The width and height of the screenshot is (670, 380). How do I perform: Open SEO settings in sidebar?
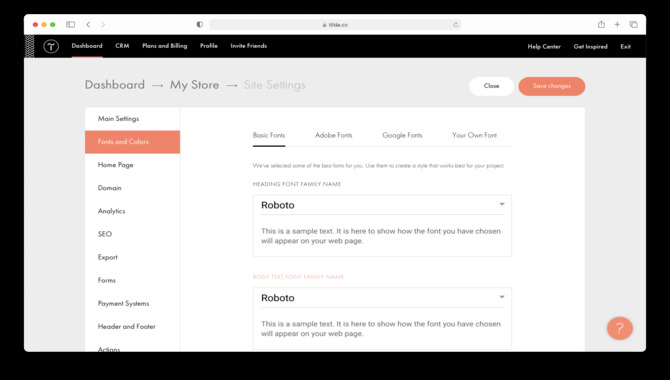coord(132,234)
